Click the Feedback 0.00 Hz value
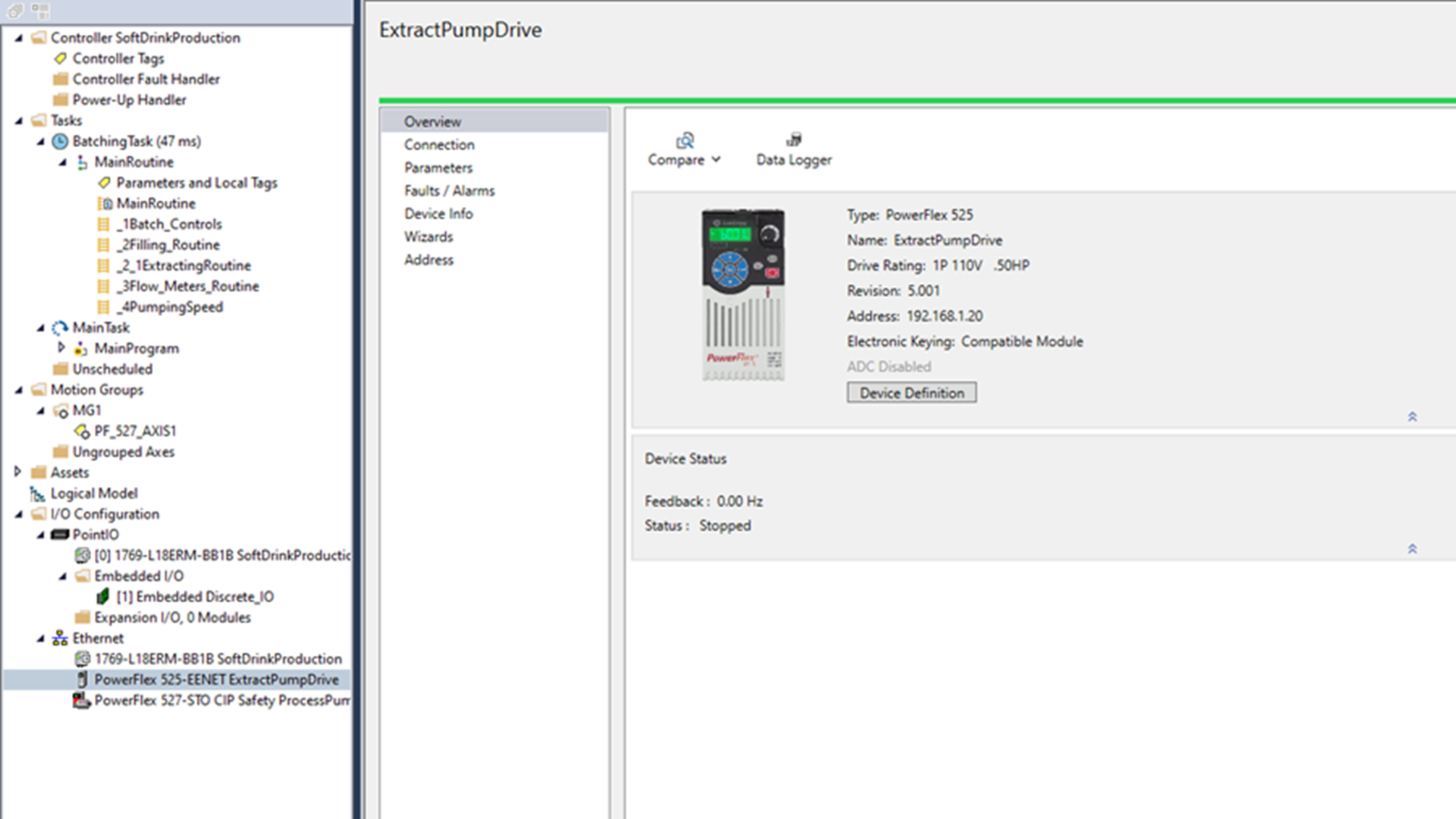This screenshot has height=819, width=1456. pos(739,501)
